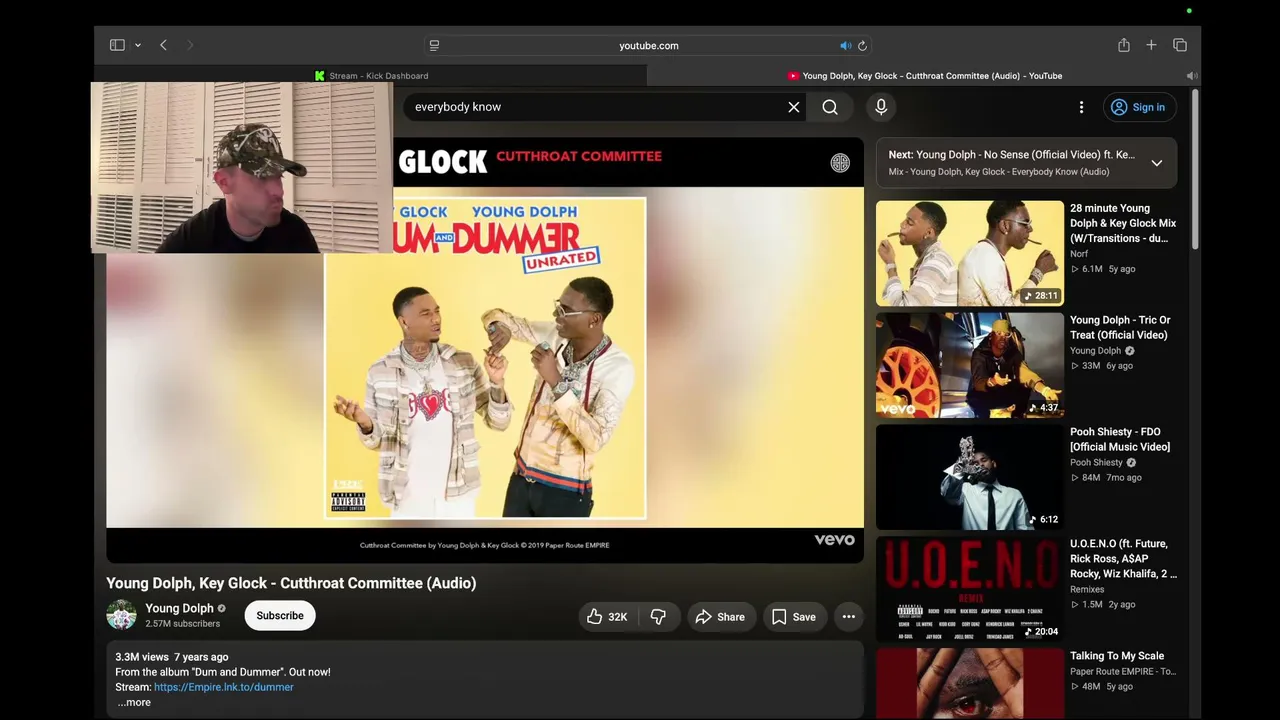Play the Pooh Shiesty FDO thumbnail

970,477
